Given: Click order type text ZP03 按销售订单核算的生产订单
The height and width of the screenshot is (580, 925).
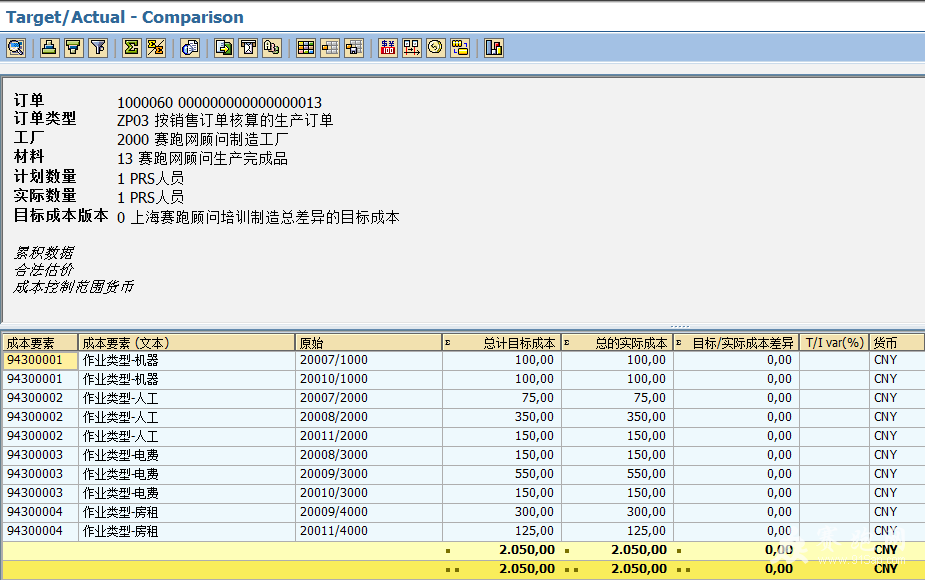Looking at the screenshot, I should pos(225,120).
